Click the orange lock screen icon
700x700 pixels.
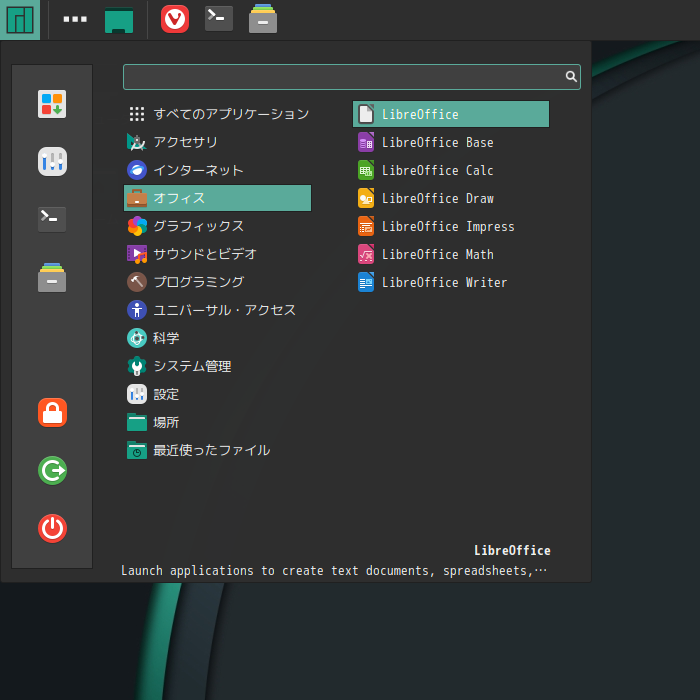pyautogui.click(x=52, y=412)
